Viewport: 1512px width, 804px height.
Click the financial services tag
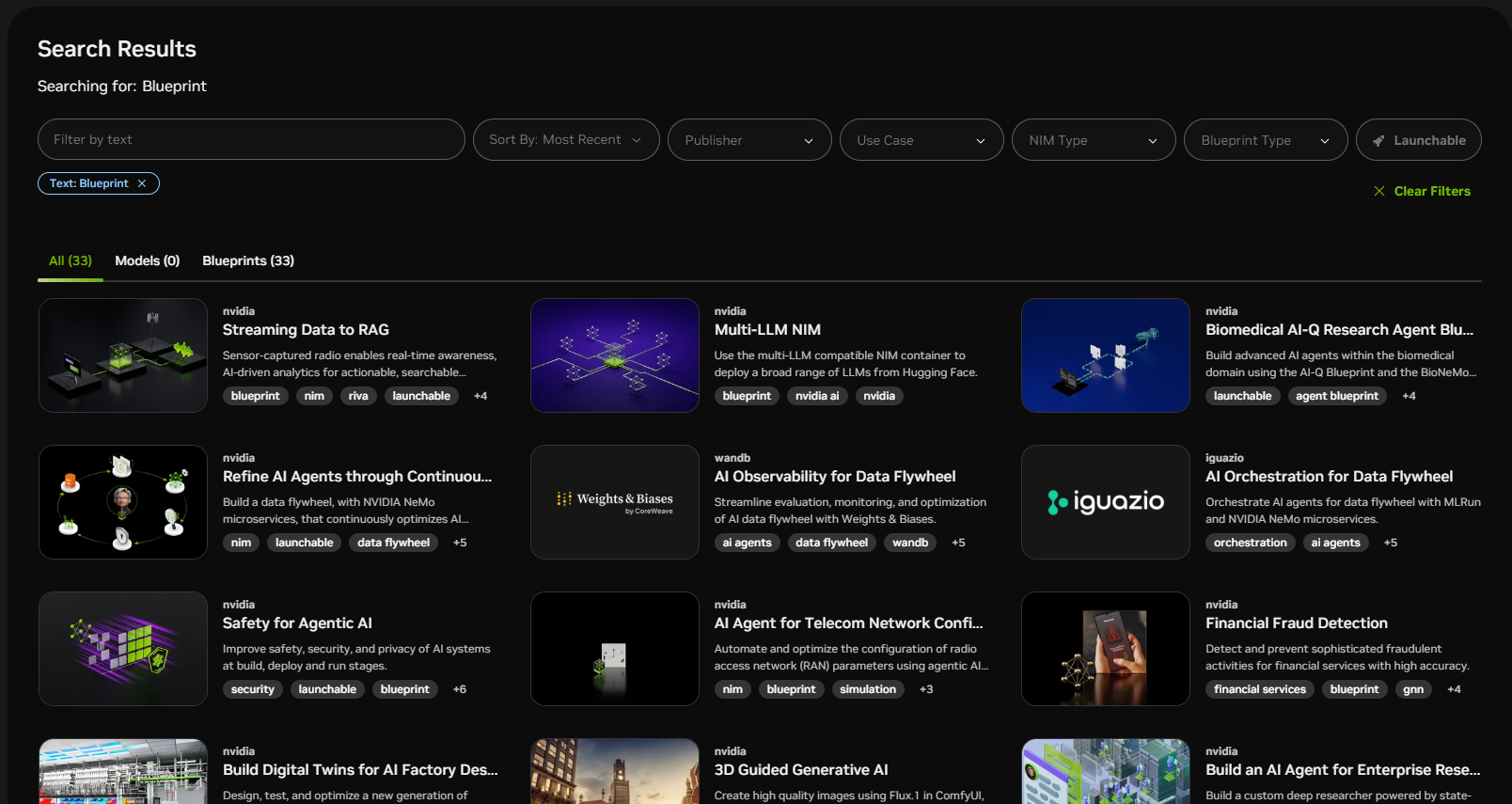click(1260, 689)
